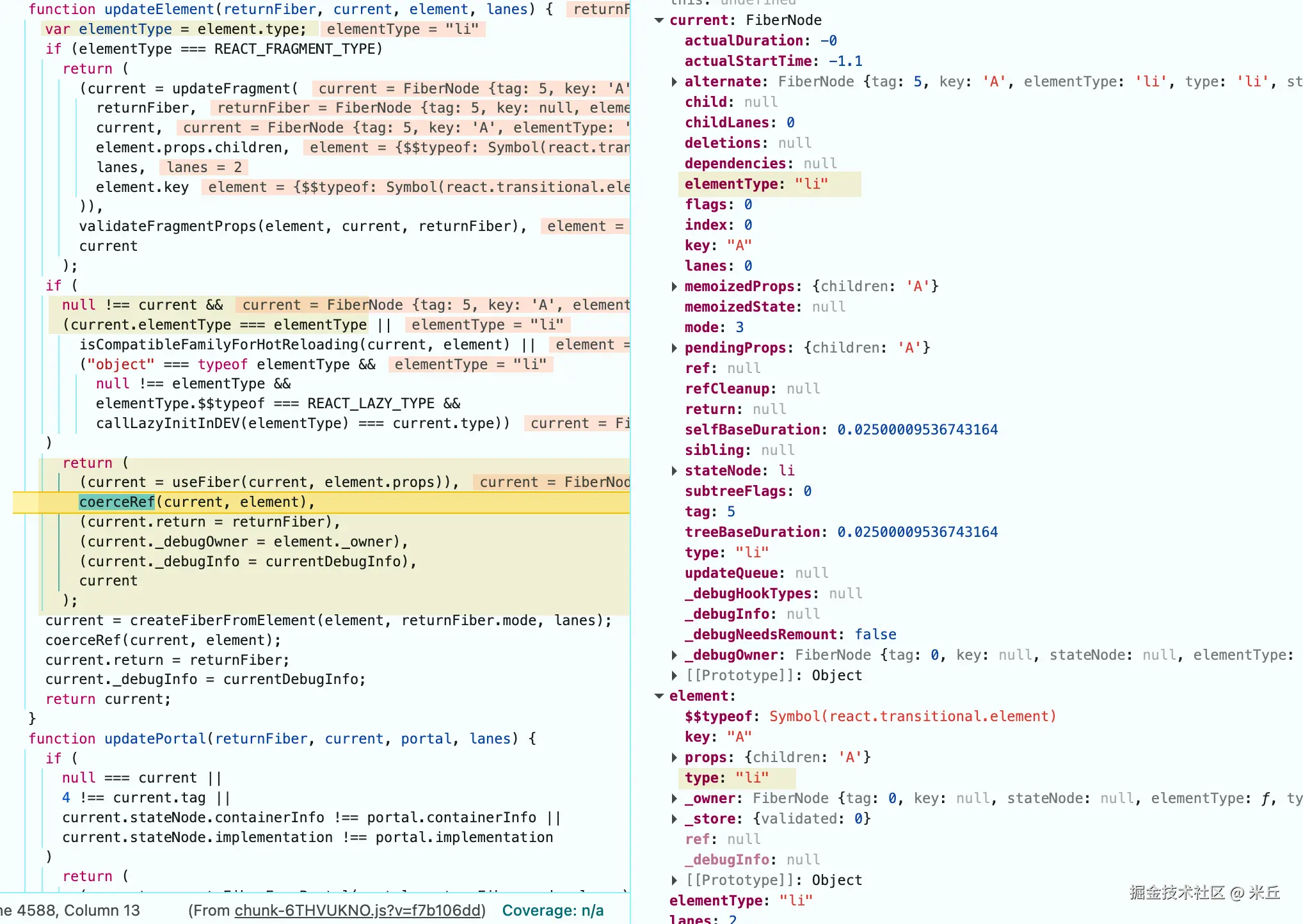Expand [[Prototype]] under element object
The height and width of the screenshot is (924, 1303).
674,880
